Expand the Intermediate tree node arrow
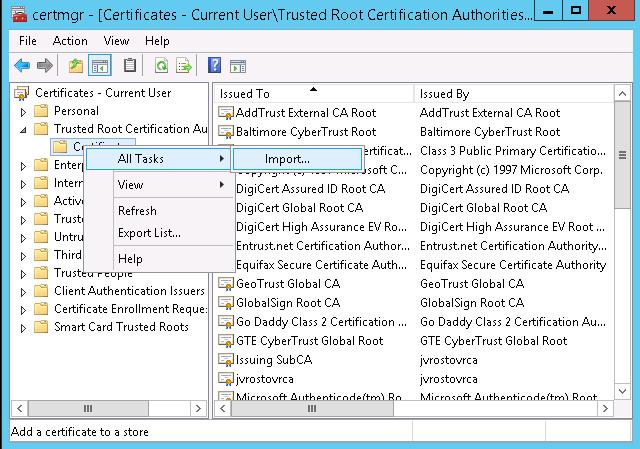The width and height of the screenshot is (640, 449). [x=23, y=184]
